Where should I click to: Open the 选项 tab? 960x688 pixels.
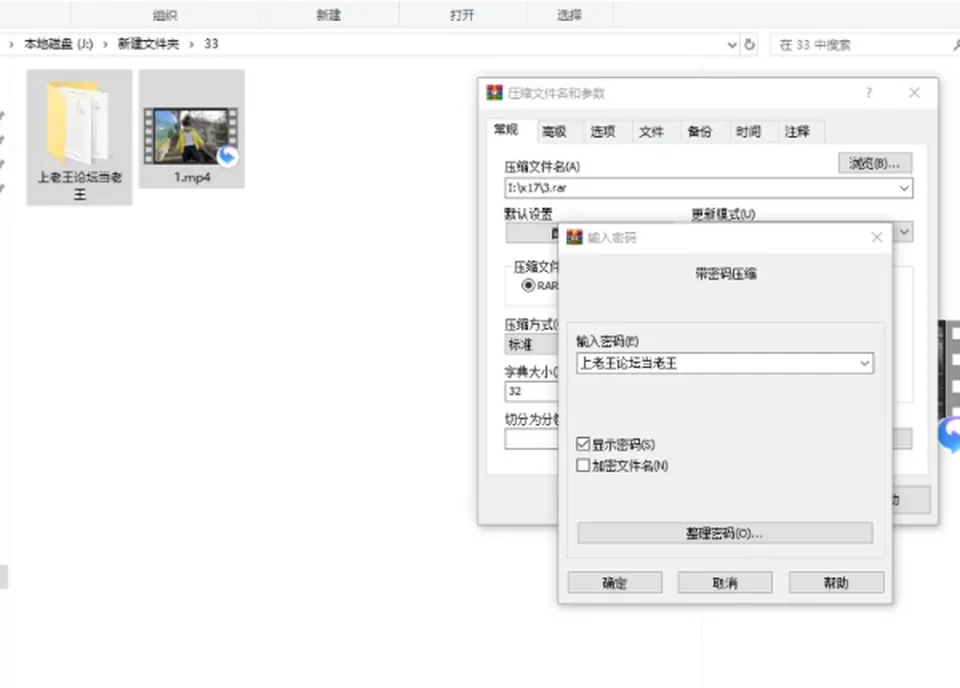pos(602,132)
